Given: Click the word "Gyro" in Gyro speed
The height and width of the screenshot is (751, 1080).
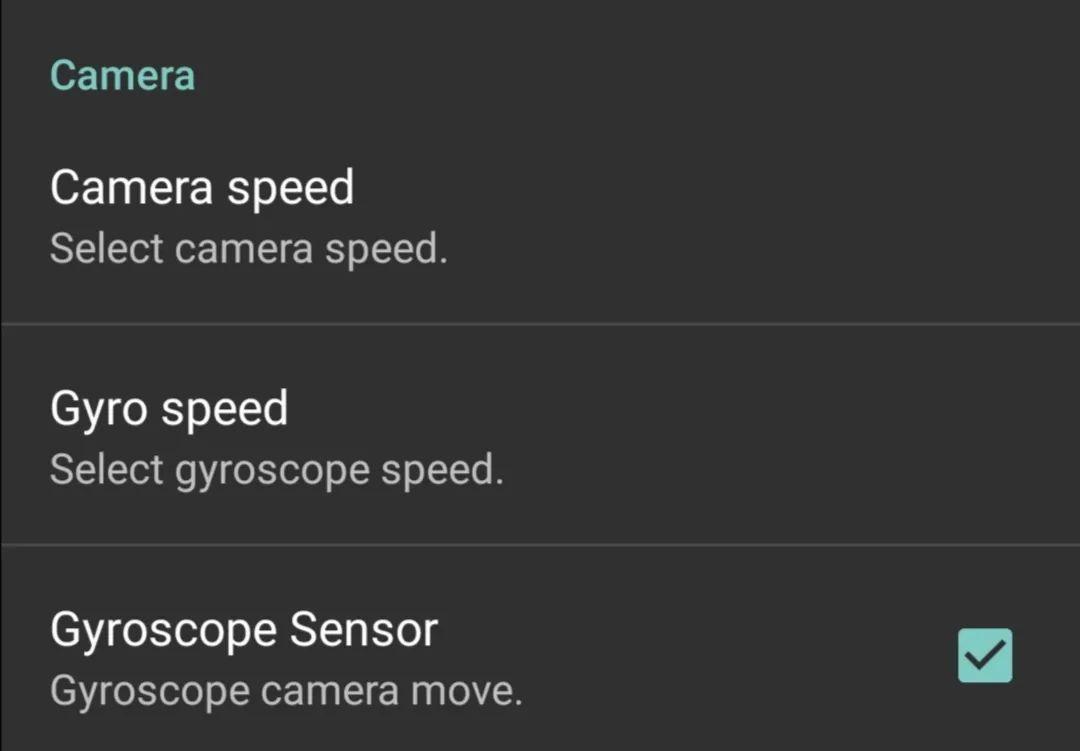Looking at the screenshot, I should 98,410.
